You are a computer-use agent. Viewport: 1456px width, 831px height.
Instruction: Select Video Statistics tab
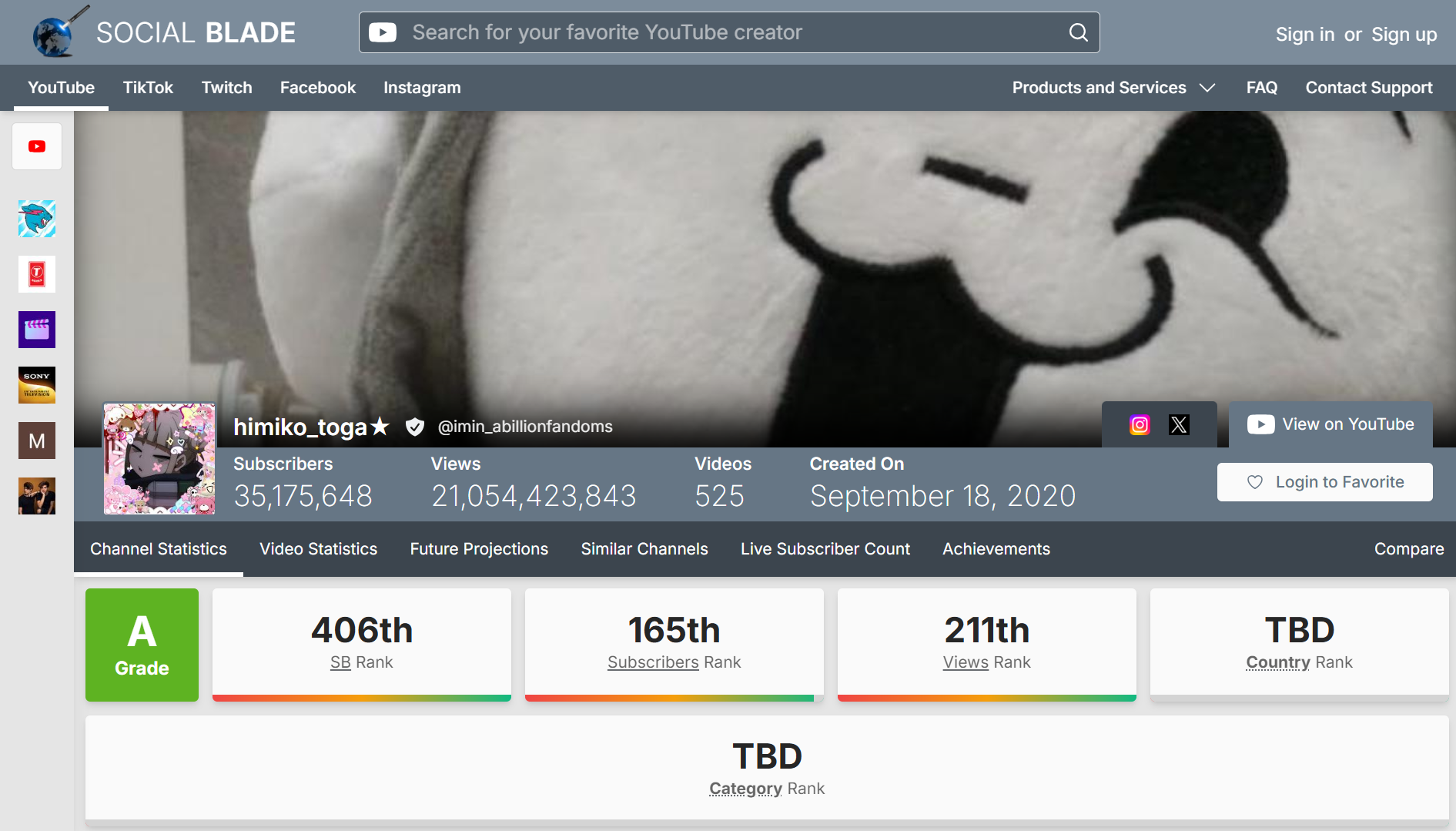pos(319,549)
